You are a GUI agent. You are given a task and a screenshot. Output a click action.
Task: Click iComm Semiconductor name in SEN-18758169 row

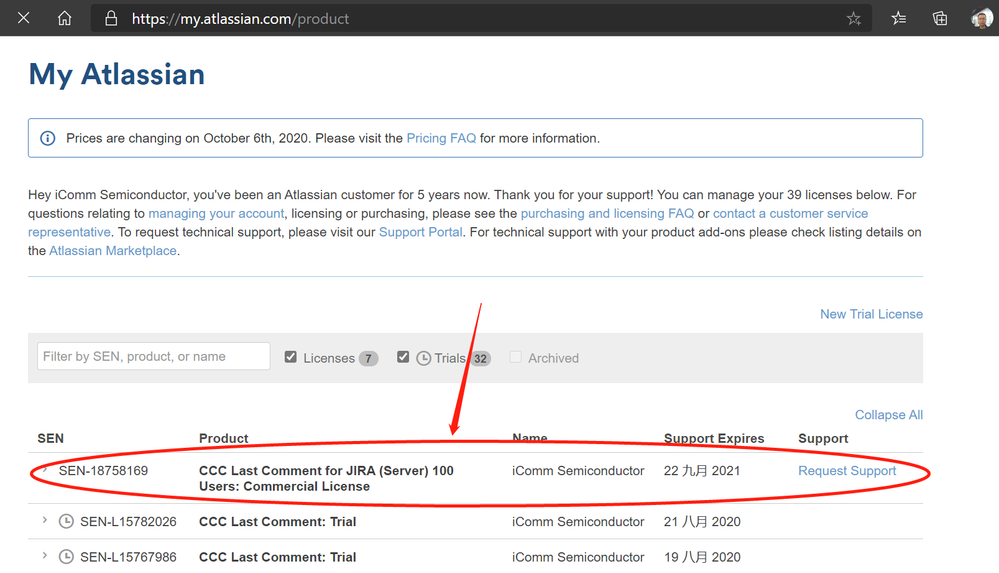(x=578, y=471)
